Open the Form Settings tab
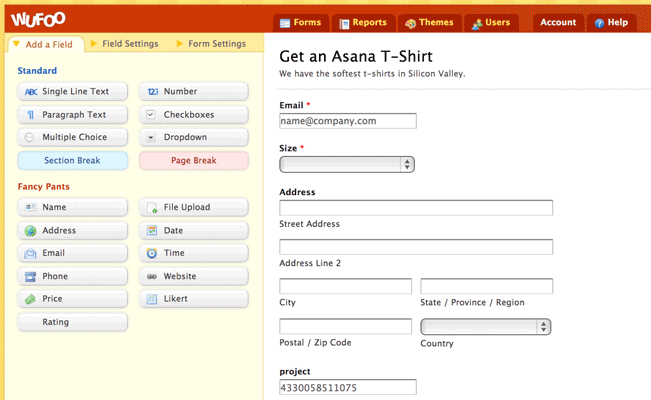The width and height of the screenshot is (651, 400). [x=211, y=44]
